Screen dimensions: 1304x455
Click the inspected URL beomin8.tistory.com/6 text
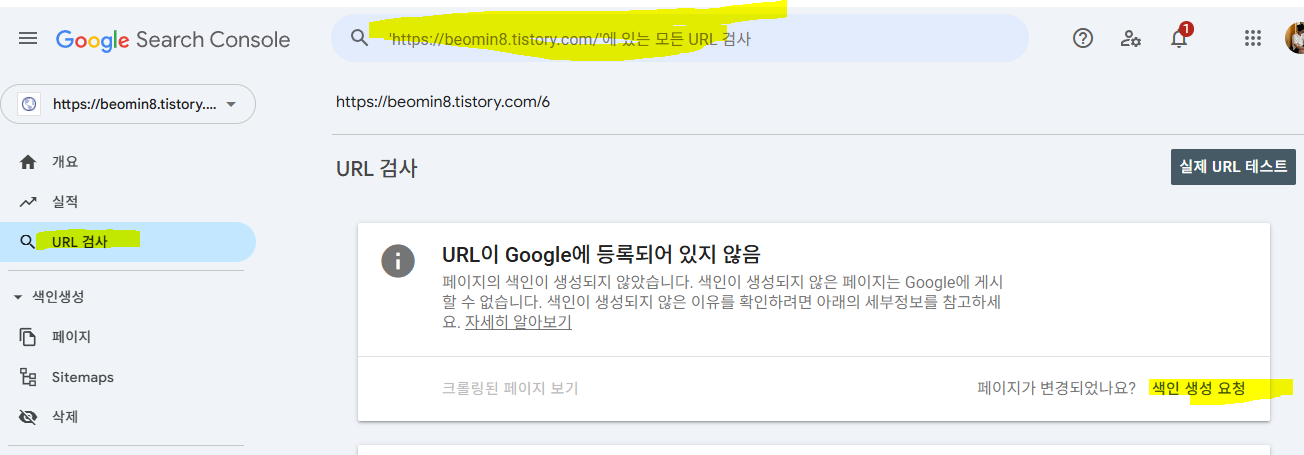point(443,102)
